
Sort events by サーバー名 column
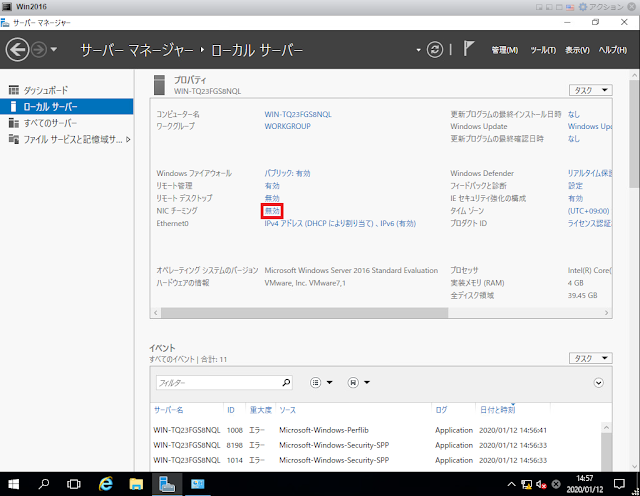(x=168, y=410)
